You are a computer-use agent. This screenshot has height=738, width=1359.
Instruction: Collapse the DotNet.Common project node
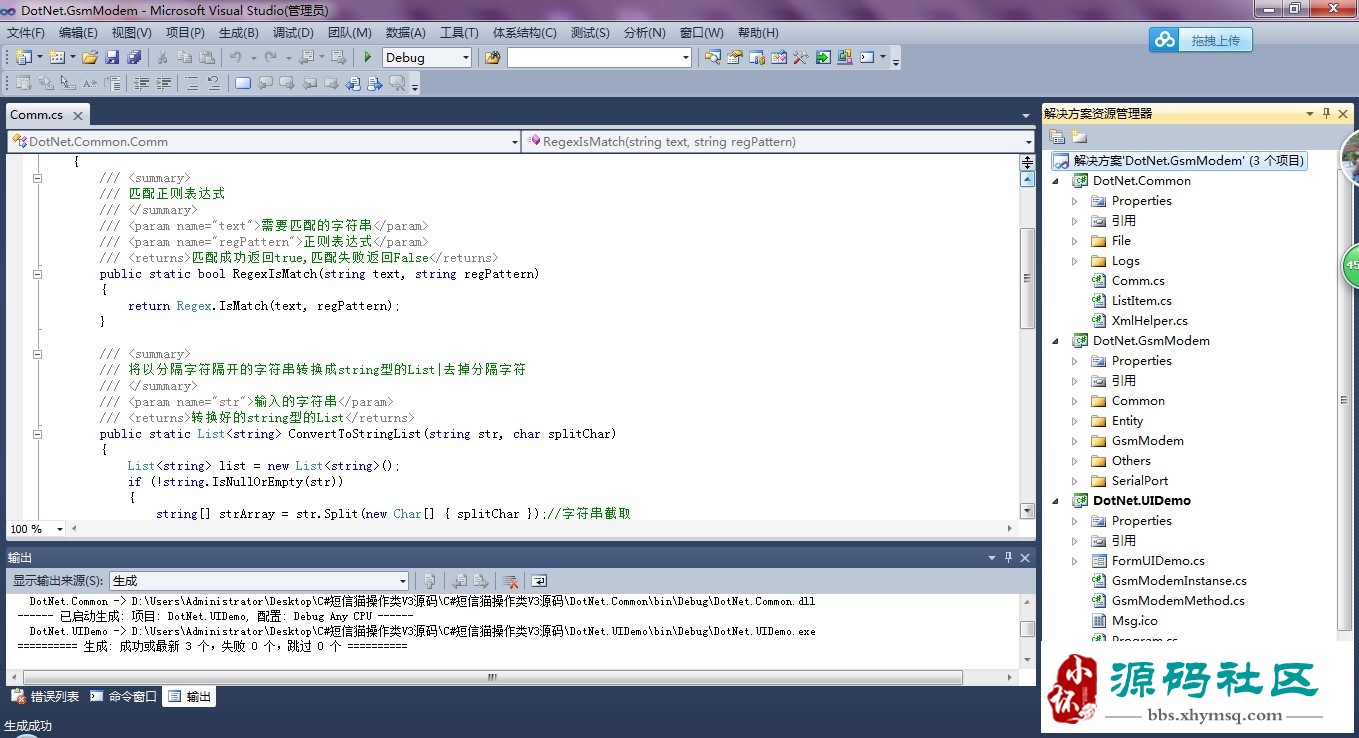pos(1056,181)
